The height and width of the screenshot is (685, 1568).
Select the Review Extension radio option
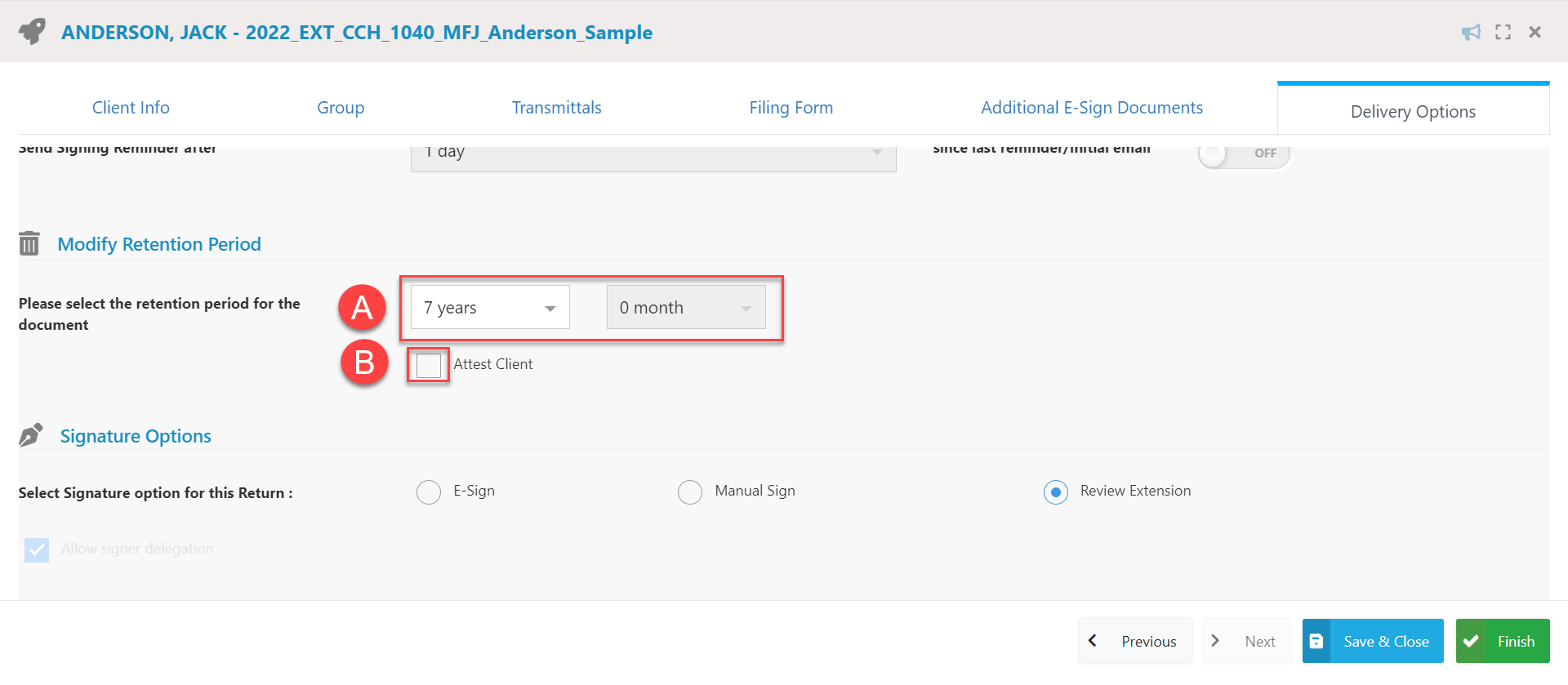(1056, 492)
